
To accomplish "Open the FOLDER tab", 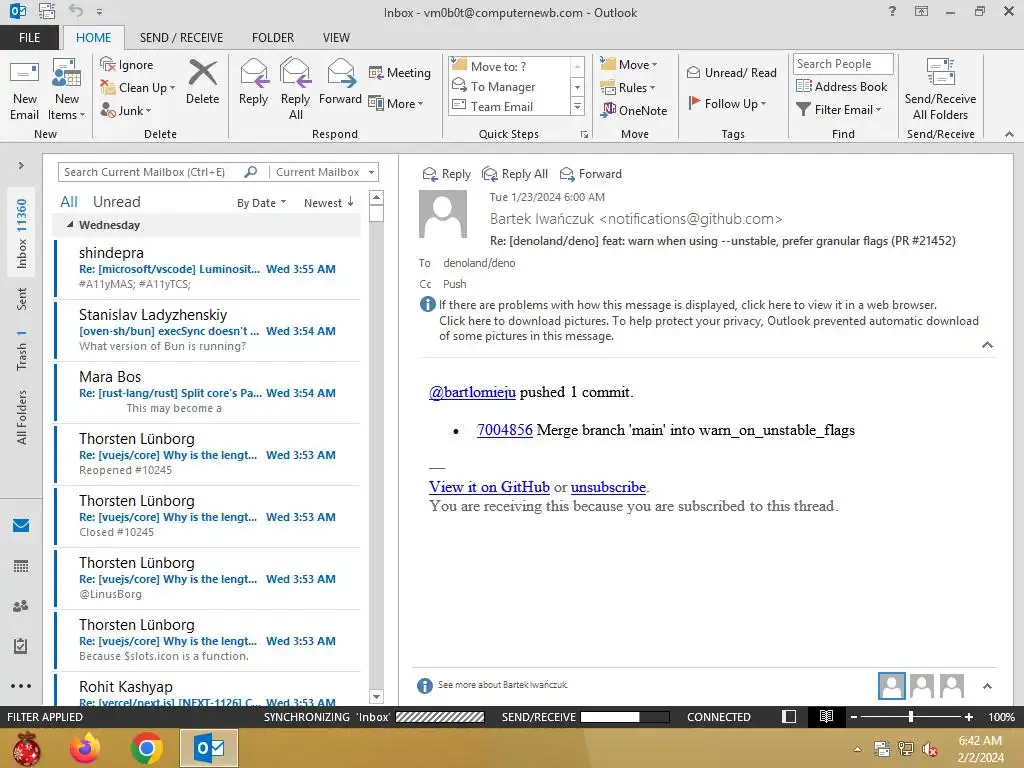I will pyautogui.click(x=273, y=37).
